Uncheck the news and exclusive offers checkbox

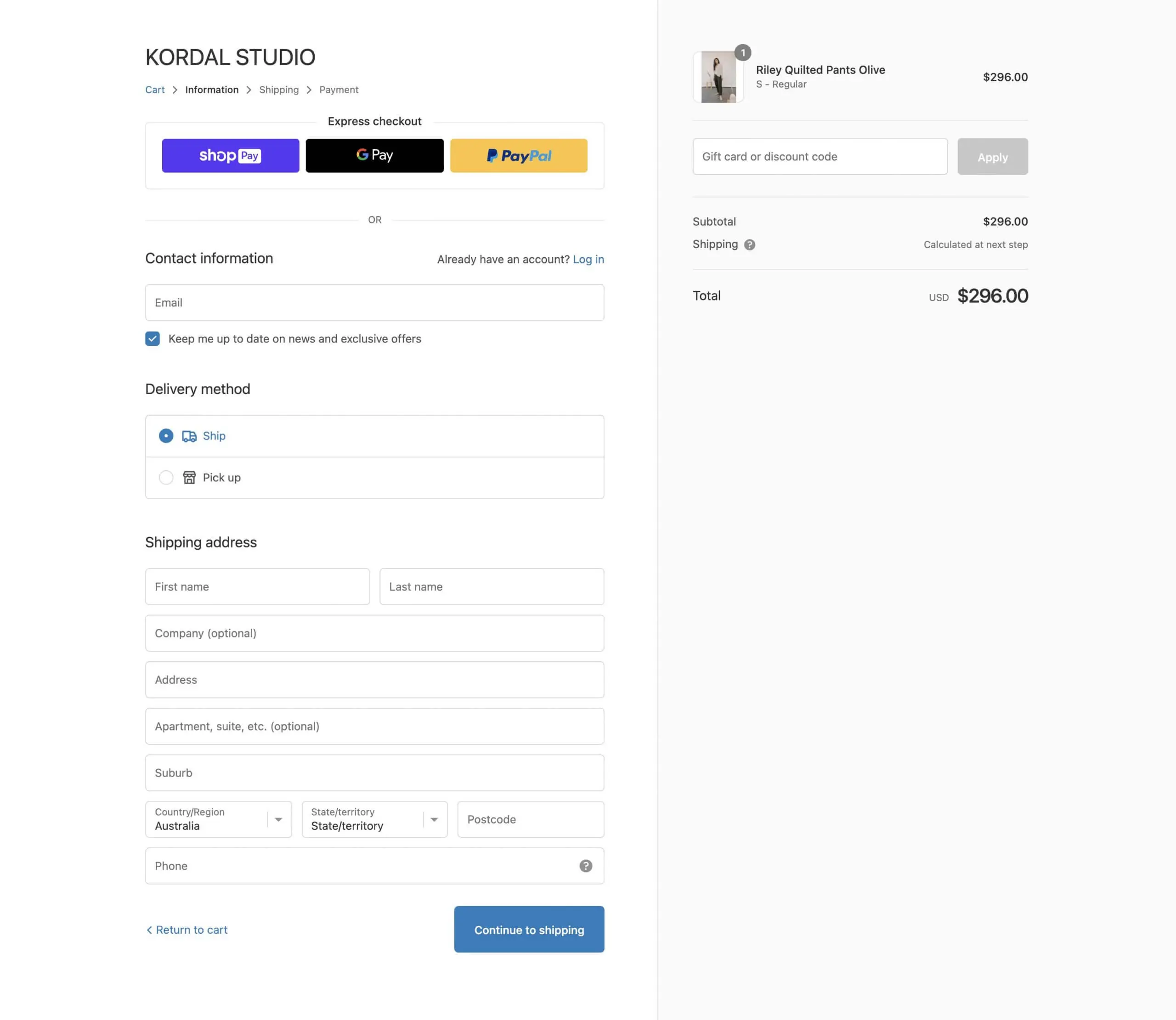(153, 338)
